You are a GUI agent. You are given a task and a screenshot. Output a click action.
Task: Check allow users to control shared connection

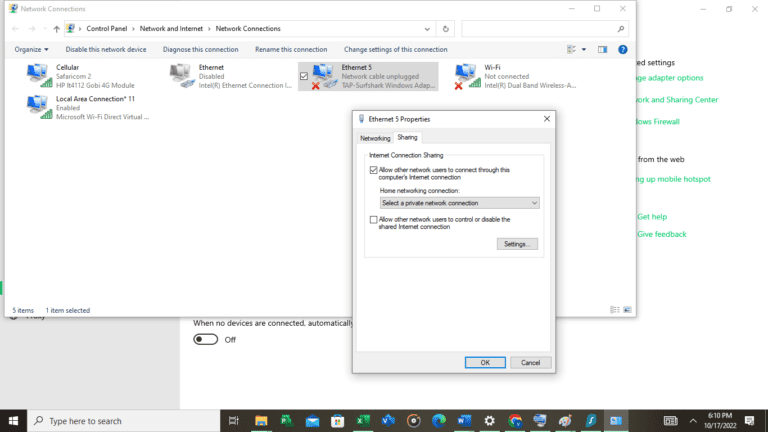[374, 219]
